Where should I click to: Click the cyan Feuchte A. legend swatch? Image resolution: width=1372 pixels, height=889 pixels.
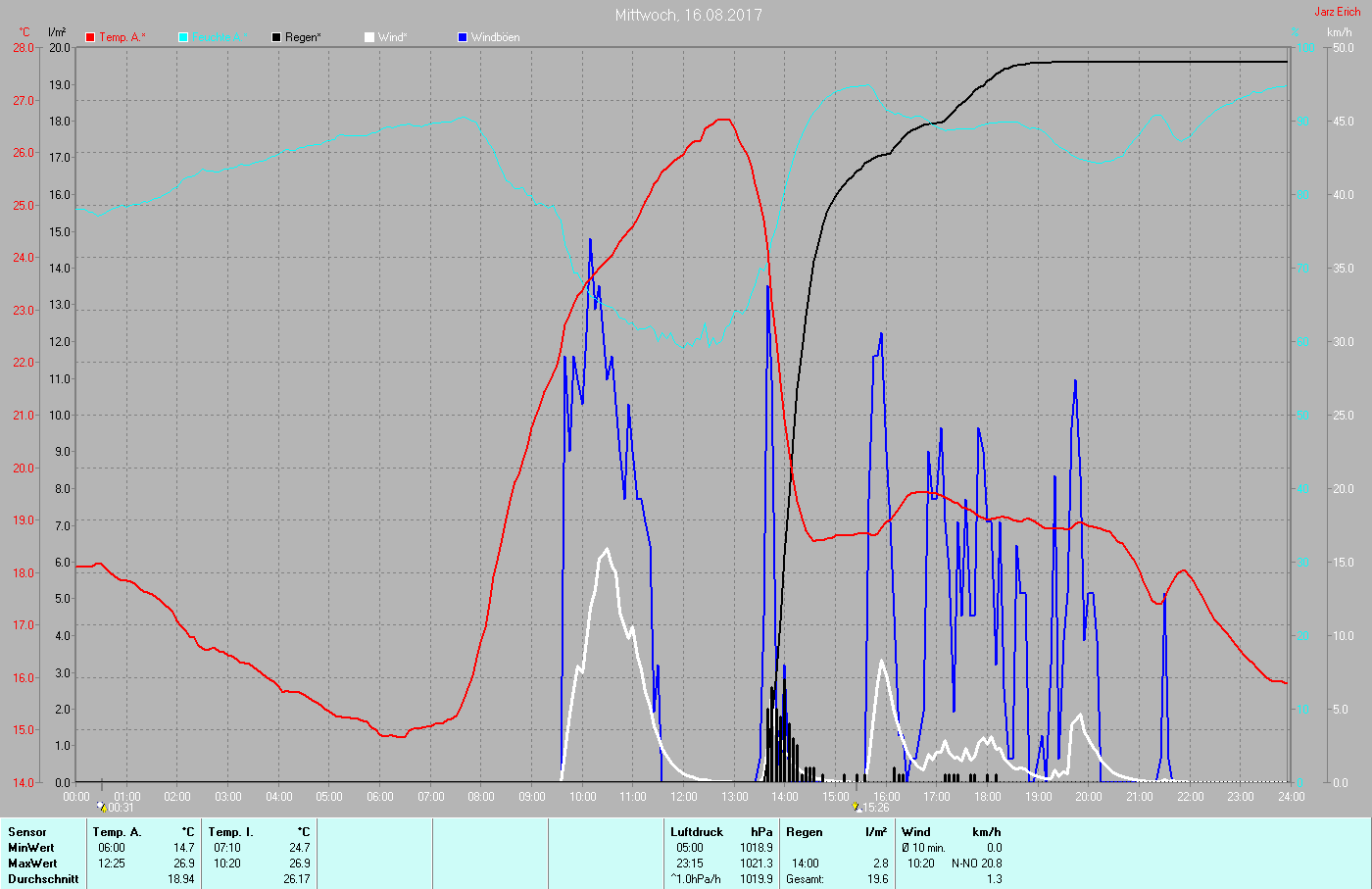click(x=183, y=37)
